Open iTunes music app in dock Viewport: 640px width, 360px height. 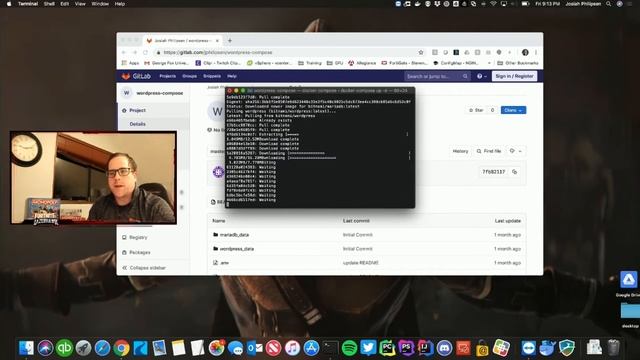click(292, 348)
